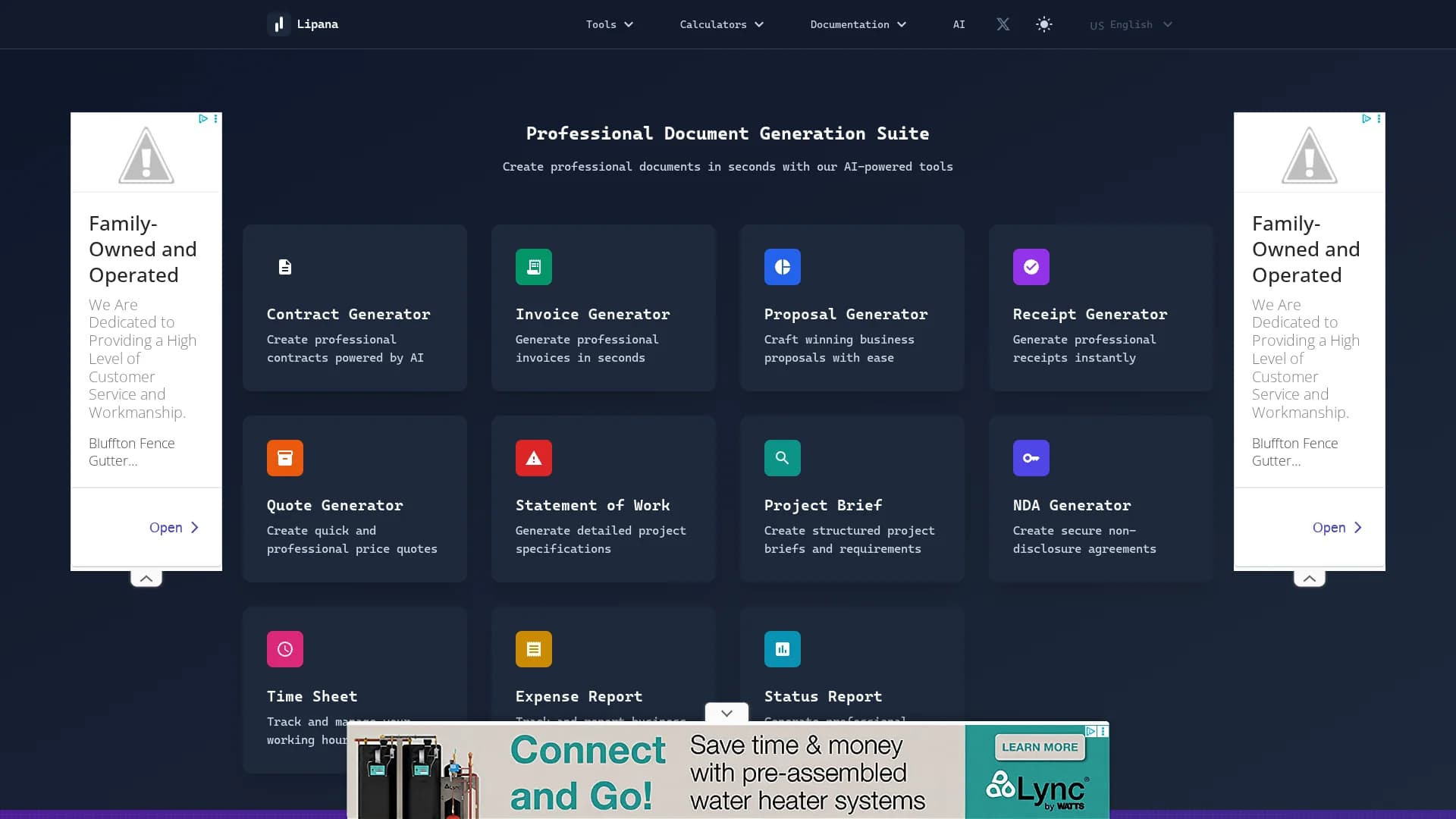Open right ad options three-dot menu

[1379, 119]
